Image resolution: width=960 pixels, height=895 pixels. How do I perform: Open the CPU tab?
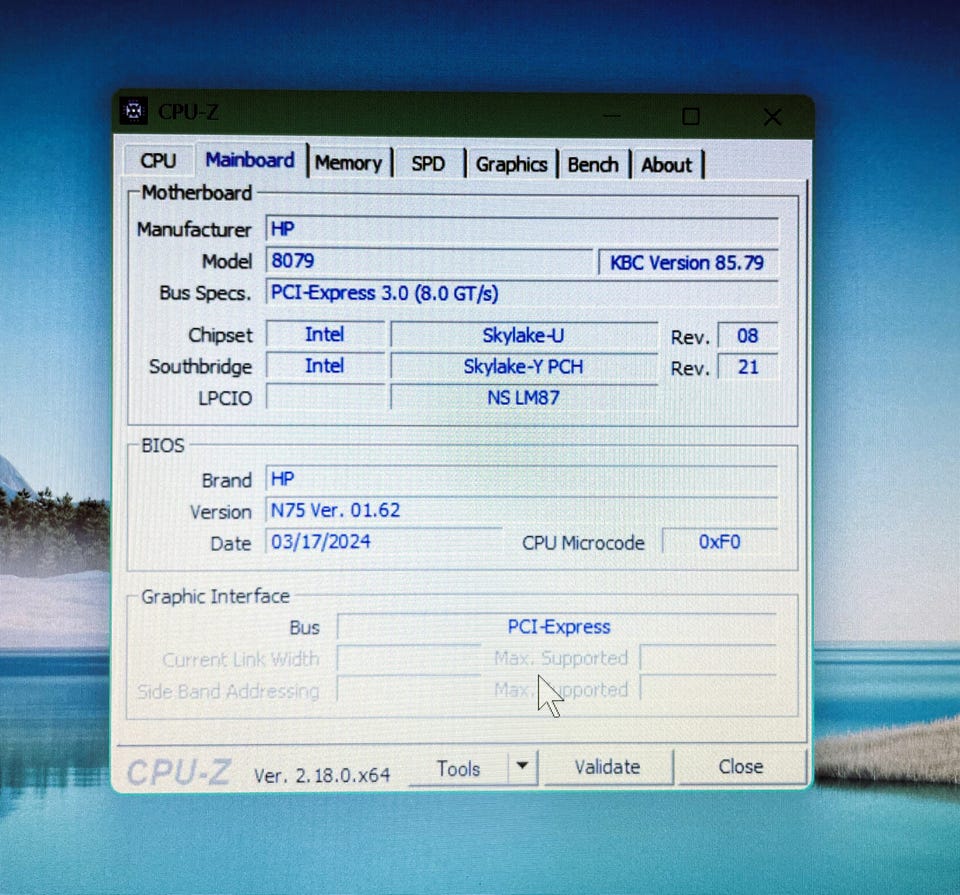(159, 161)
